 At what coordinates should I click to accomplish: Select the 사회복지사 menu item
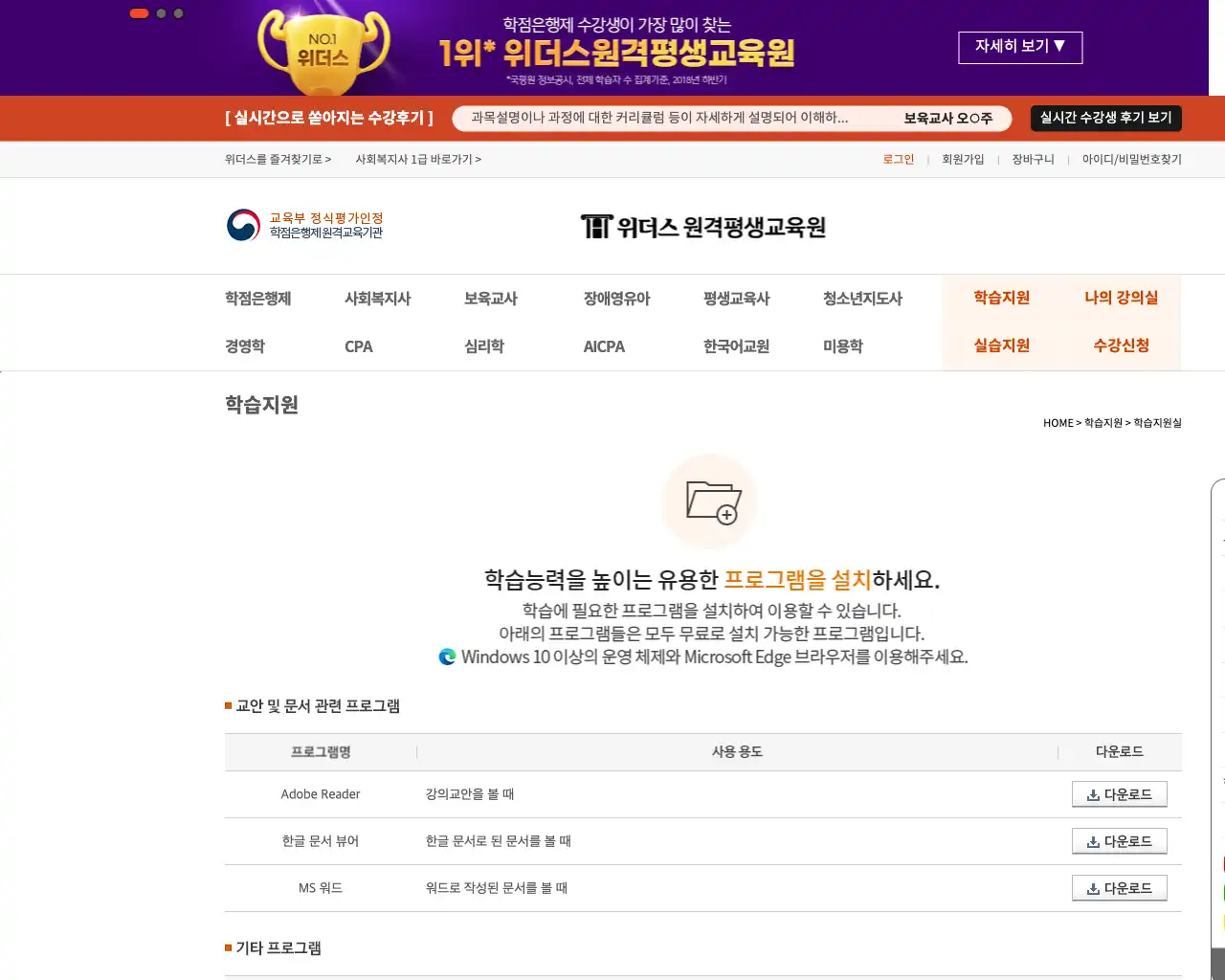(x=378, y=298)
